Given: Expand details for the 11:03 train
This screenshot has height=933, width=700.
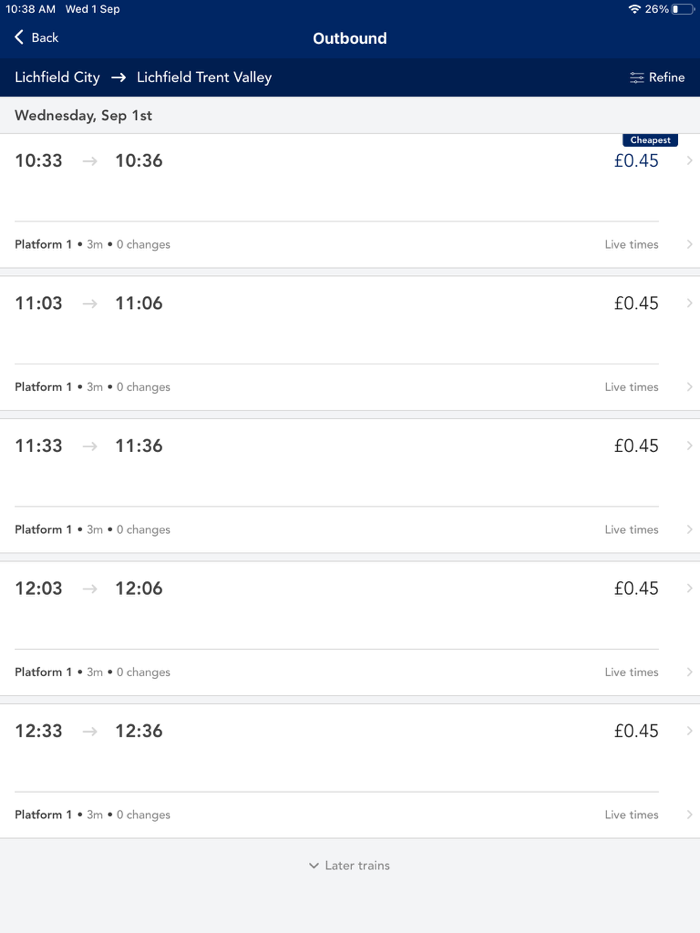Looking at the screenshot, I should [689, 303].
